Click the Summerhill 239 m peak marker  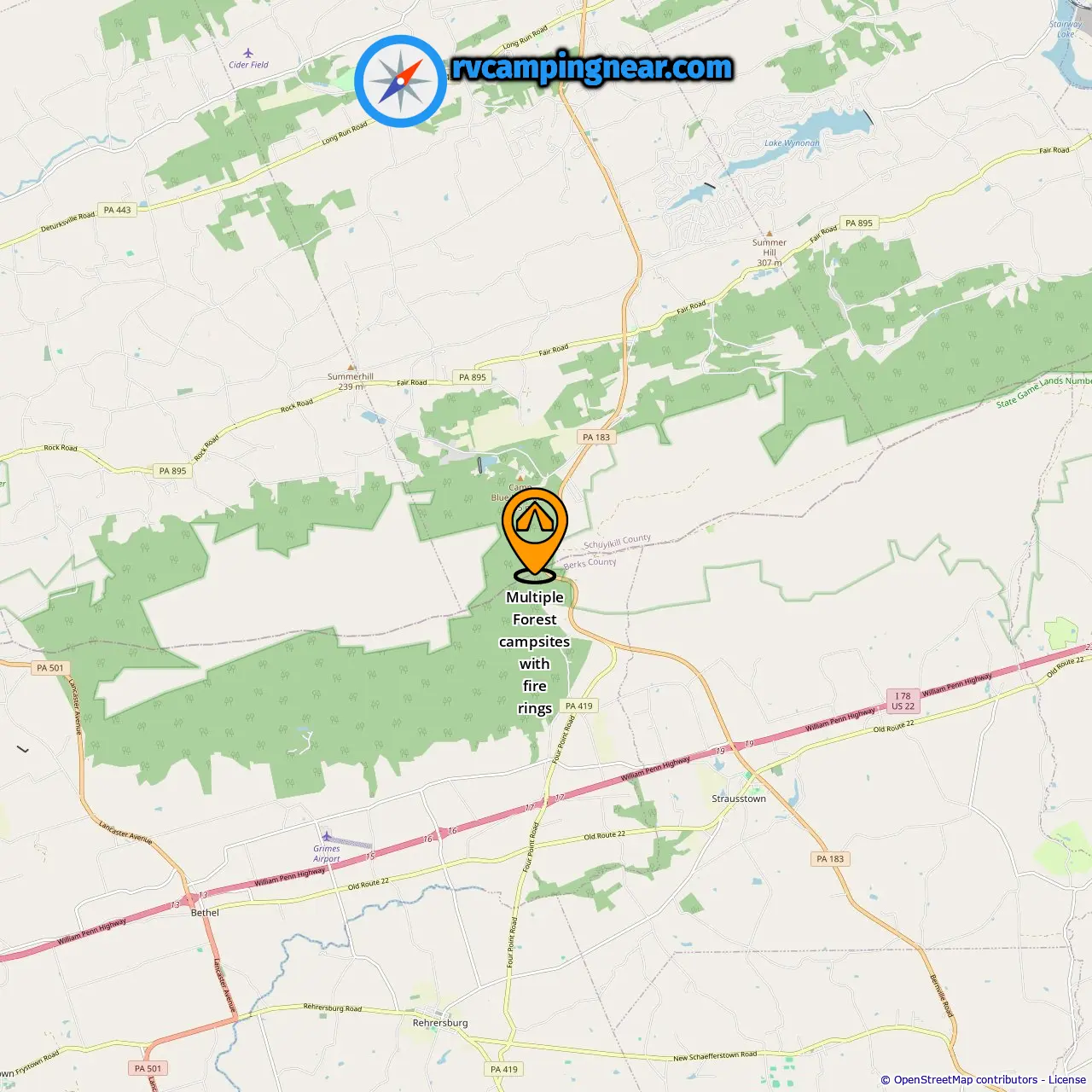(x=351, y=367)
